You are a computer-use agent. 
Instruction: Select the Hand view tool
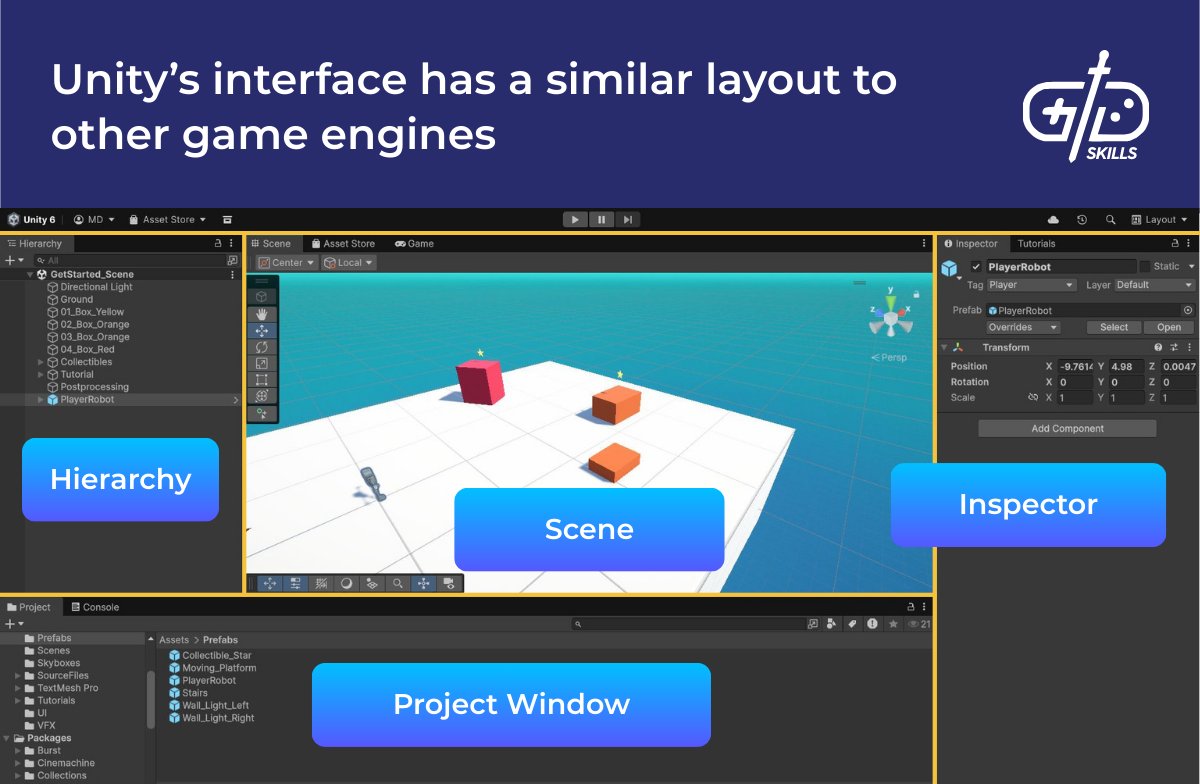pos(262,314)
